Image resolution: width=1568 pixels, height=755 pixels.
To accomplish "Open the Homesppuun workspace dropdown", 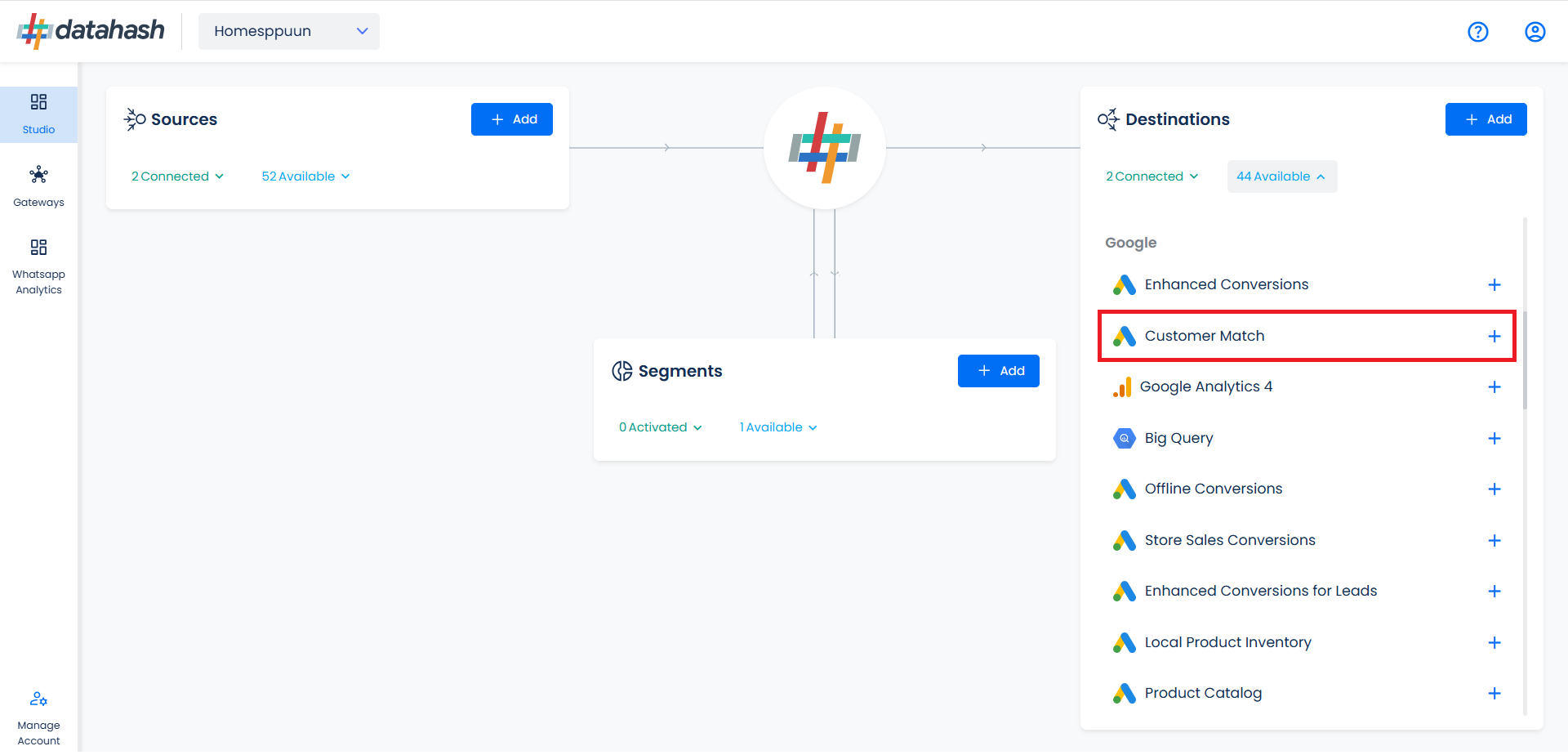I will [289, 31].
